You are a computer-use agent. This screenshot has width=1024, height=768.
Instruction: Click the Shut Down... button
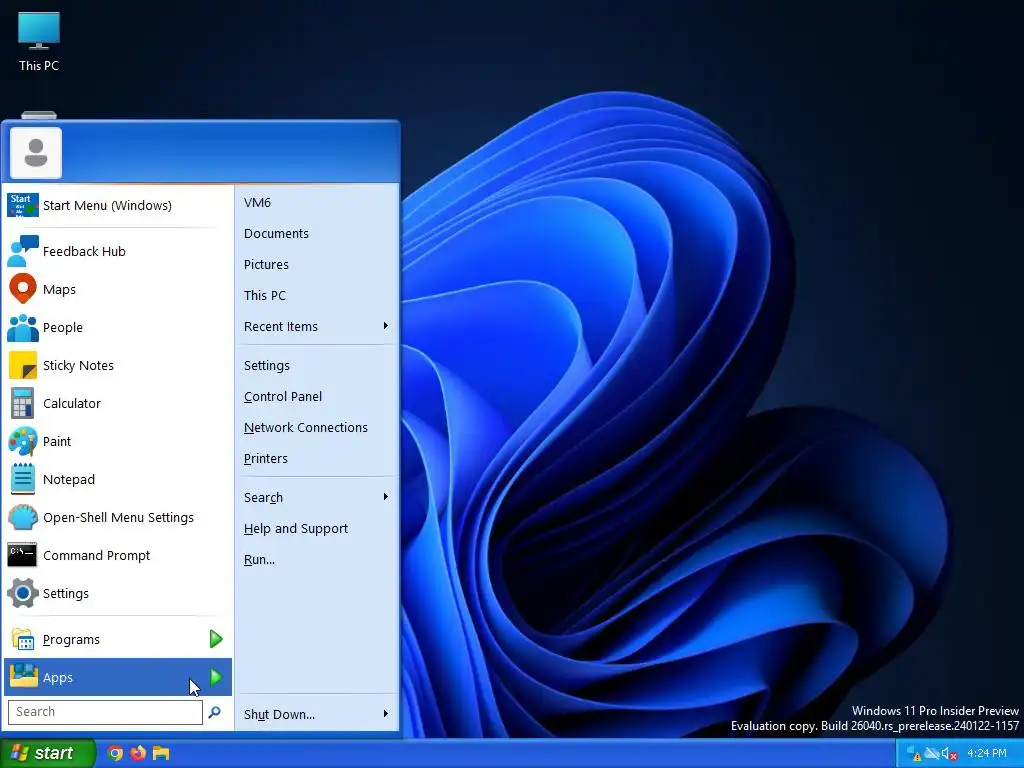point(280,714)
